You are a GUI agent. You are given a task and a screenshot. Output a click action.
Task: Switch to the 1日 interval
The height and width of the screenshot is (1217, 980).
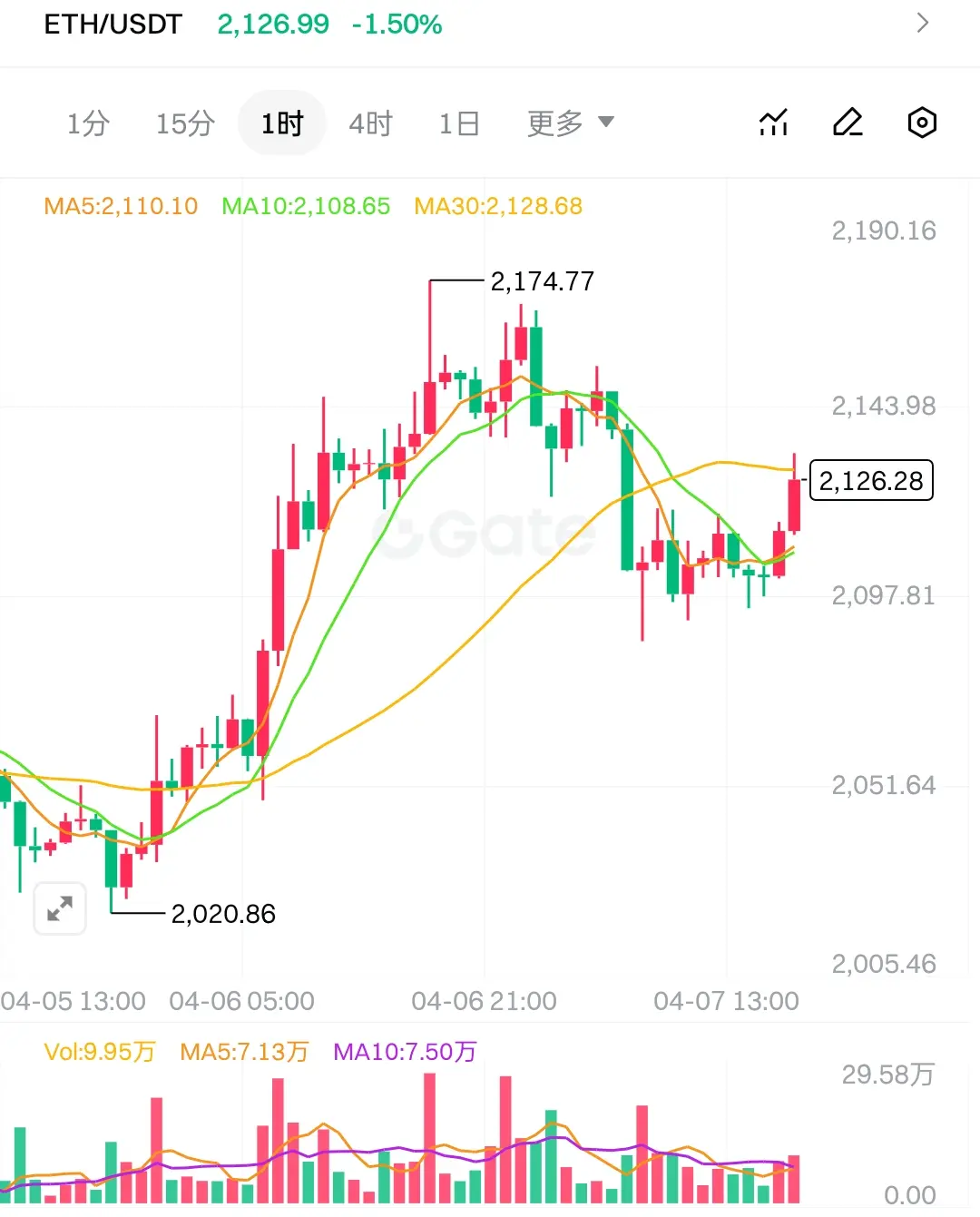[459, 123]
